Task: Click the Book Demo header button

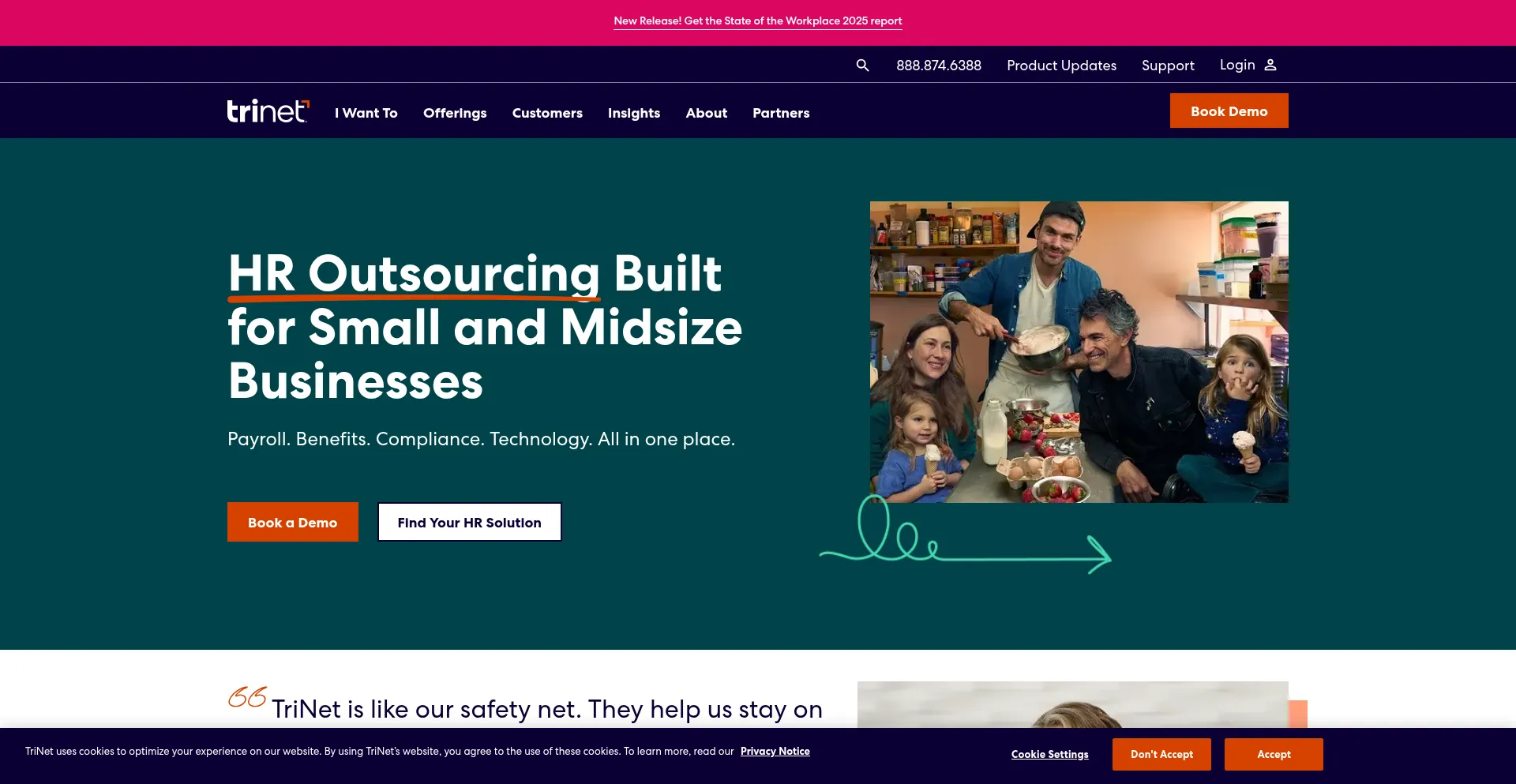Action: tap(1229, 111)
